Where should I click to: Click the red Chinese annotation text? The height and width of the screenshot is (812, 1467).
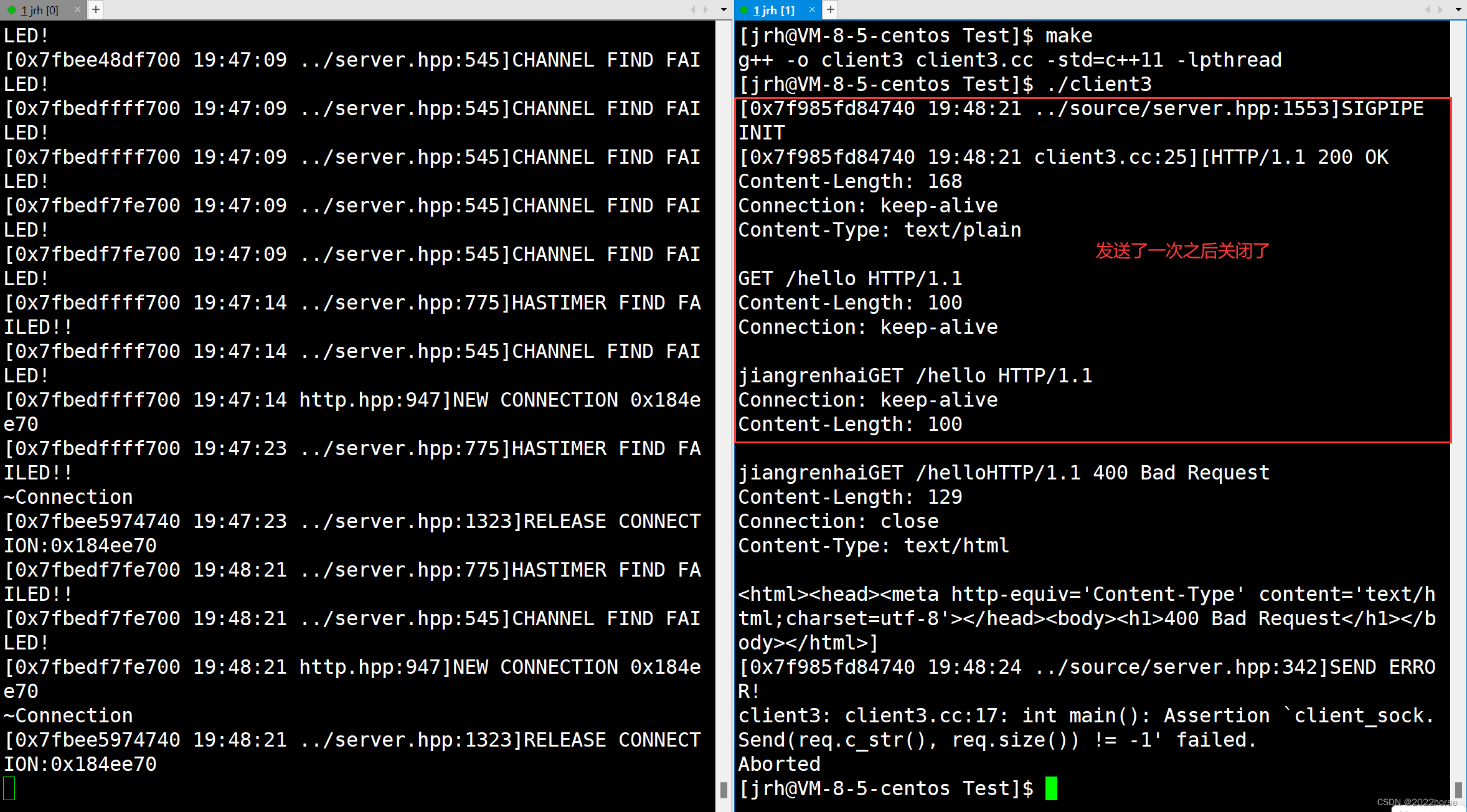1182,251
